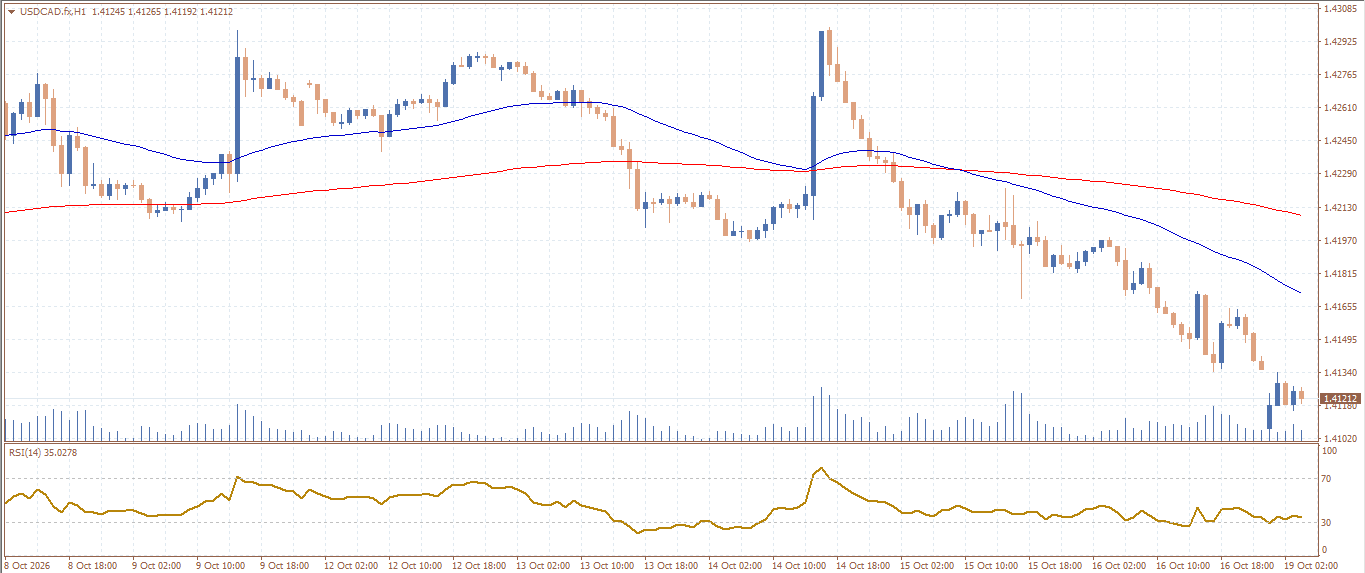Screen dimensions: 1365x573
Task: Click the 1.43085 price axis label
Action: click(x=1339, y=9)
